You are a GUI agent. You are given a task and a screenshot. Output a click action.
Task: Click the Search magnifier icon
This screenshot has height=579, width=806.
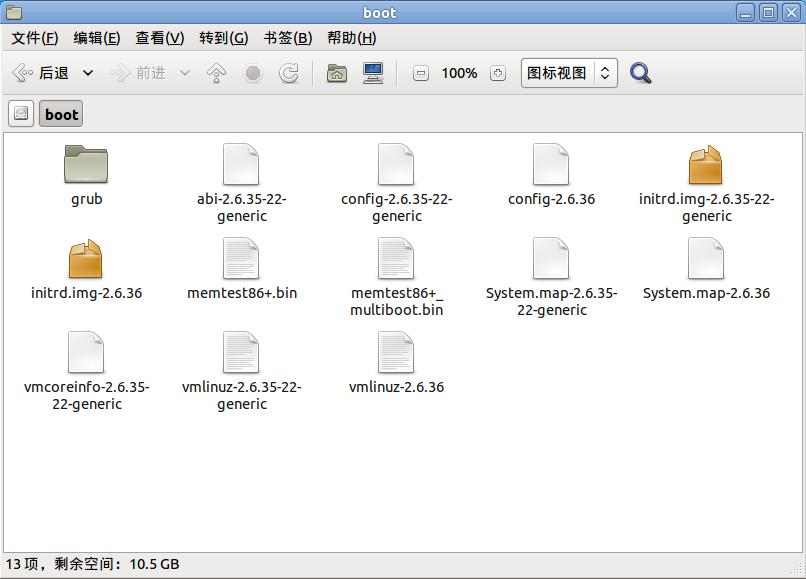point(640,73)
